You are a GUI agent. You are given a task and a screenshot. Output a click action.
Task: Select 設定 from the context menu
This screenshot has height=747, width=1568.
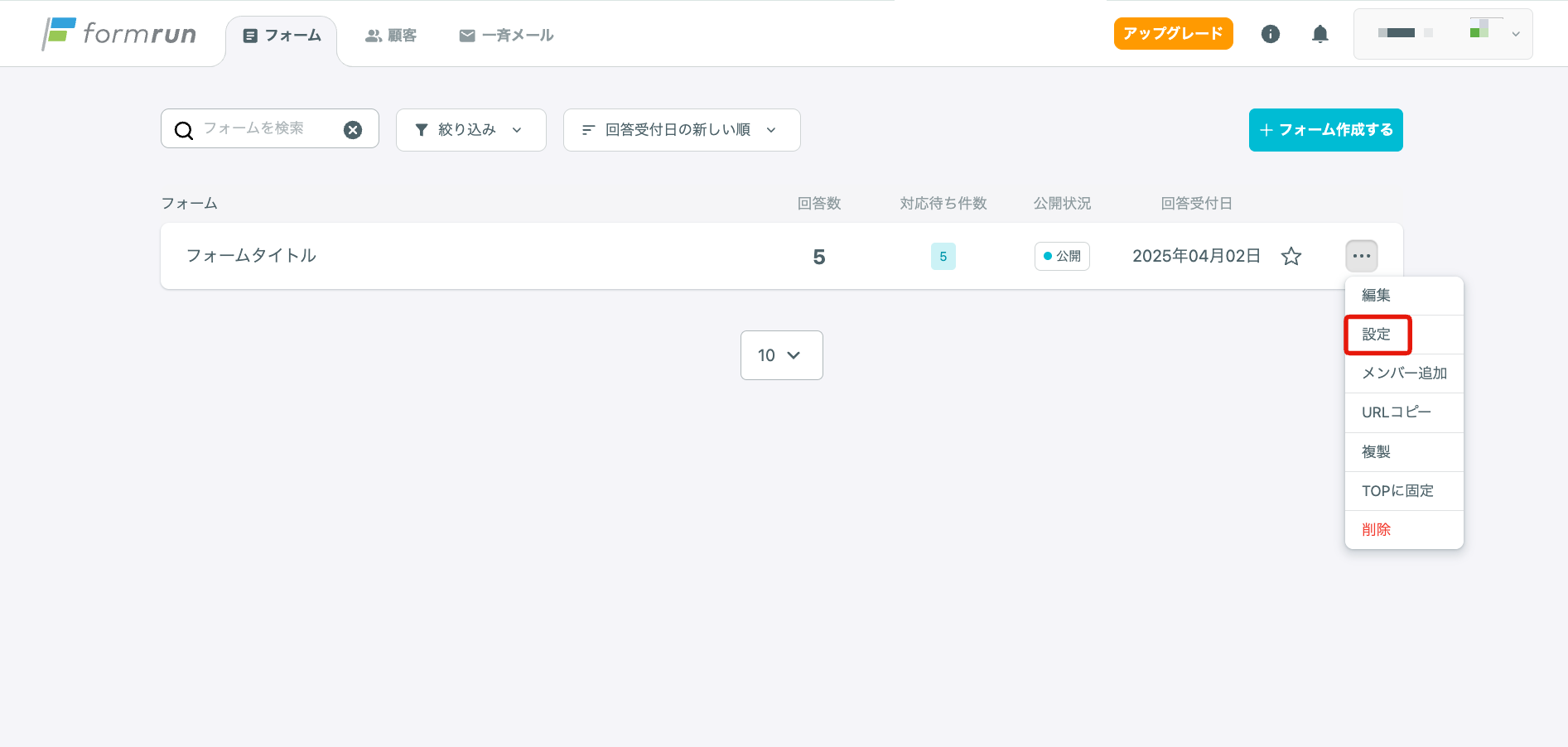[x=1404, y=335]
